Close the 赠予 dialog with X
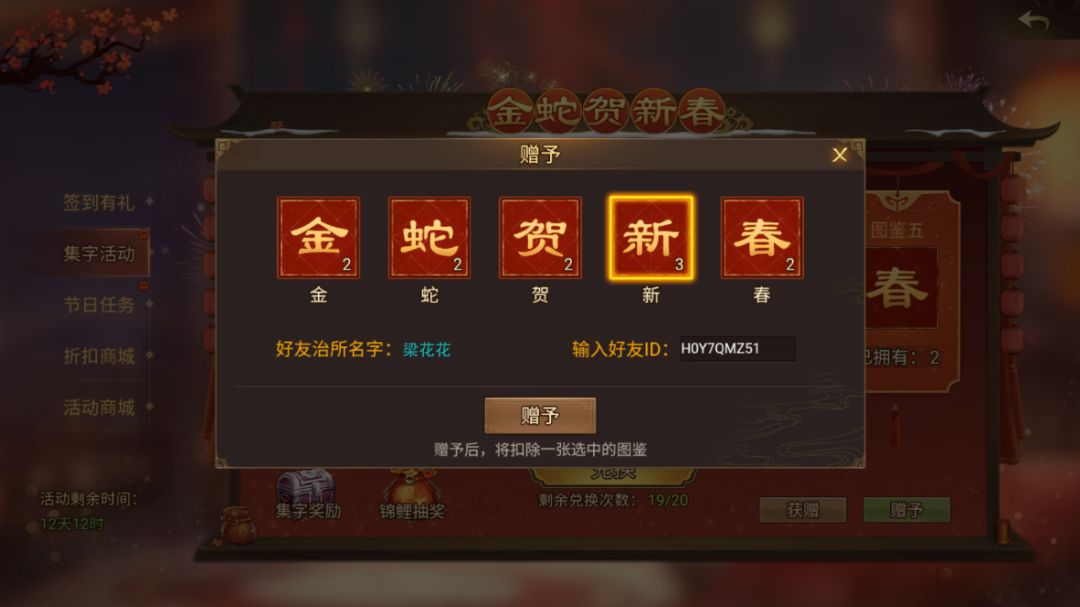This screenshot has height=607, width=1080. tap(839, 155)
